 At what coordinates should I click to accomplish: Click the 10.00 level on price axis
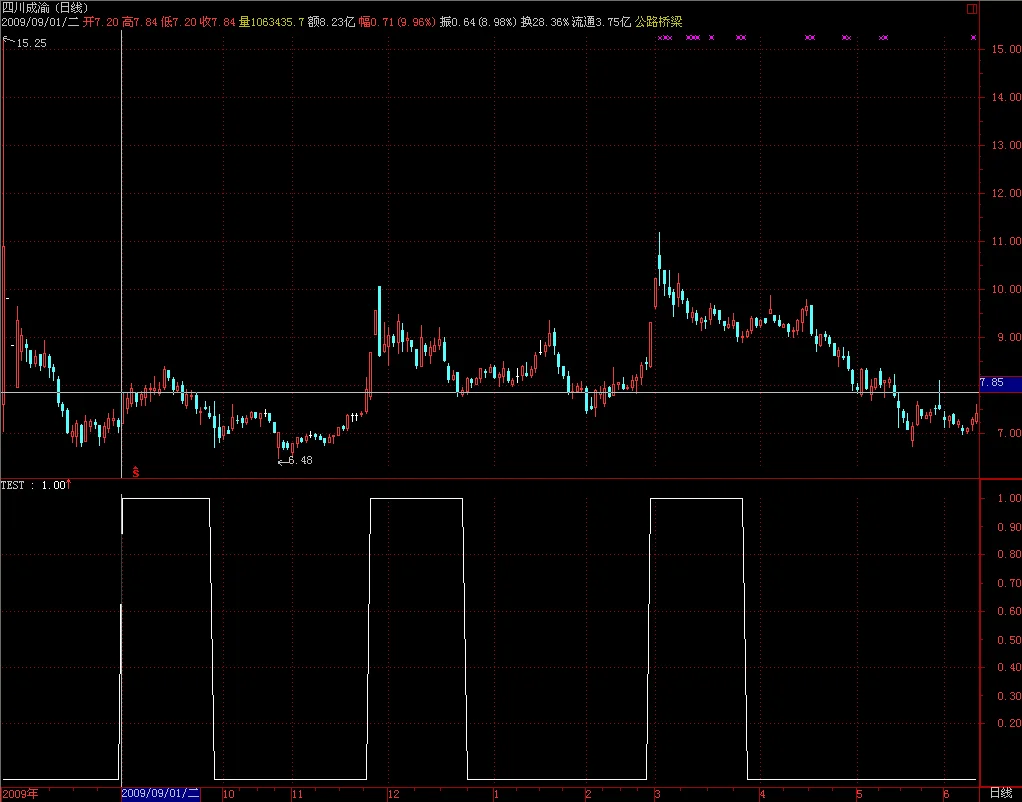click(x=1006, y=290)
